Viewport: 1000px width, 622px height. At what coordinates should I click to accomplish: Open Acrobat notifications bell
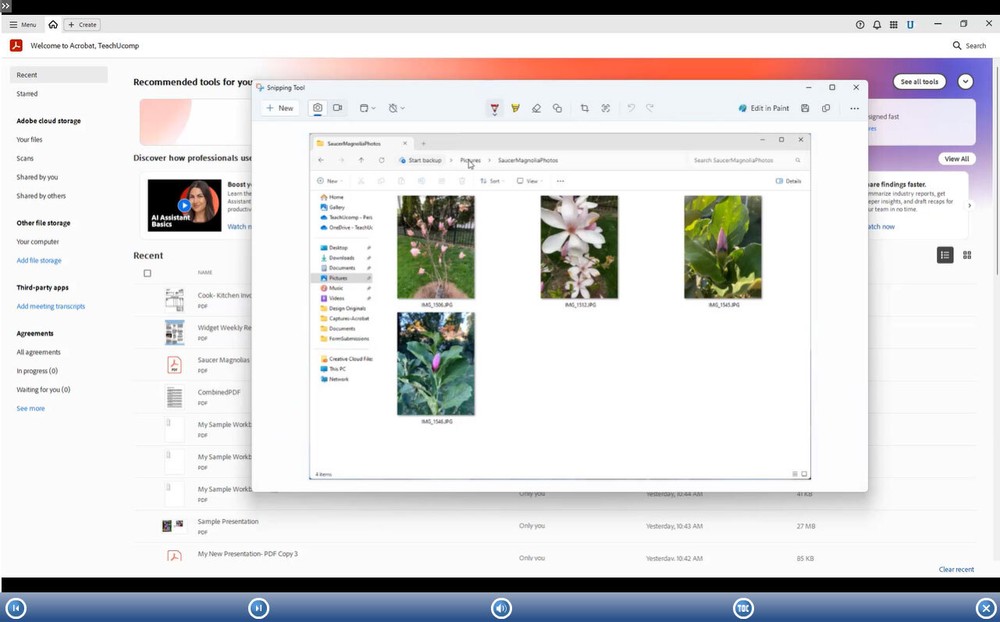coord(877,24)
